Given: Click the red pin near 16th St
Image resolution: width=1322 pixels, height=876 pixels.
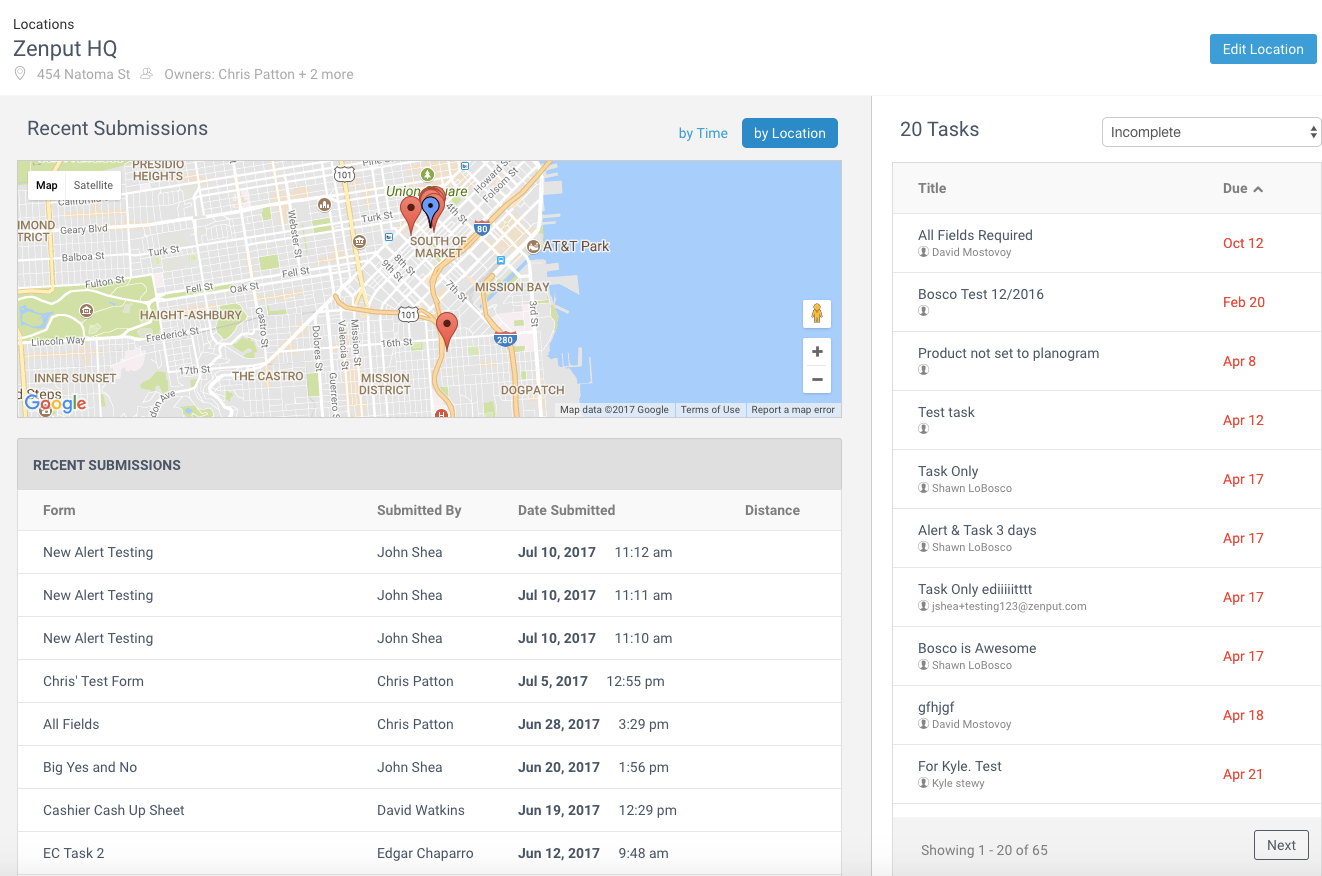Looking at the screenshot, I should (447, 330).
